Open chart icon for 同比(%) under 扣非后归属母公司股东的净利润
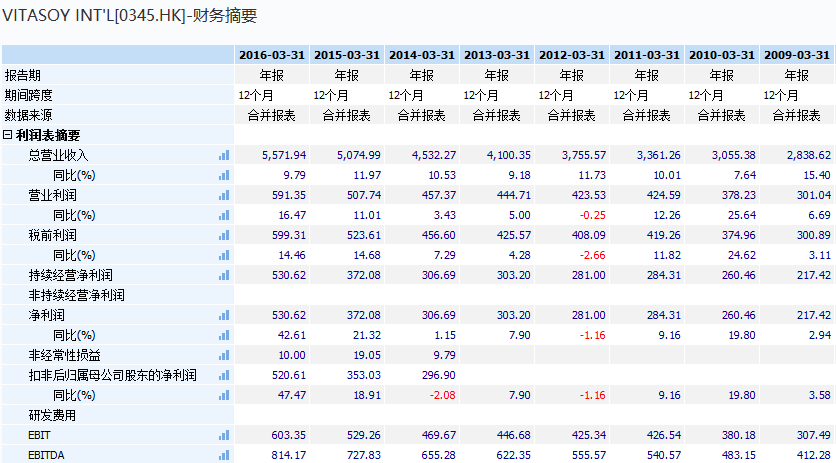Viewport: 836px width, 463px height. (x=224, y=395)
